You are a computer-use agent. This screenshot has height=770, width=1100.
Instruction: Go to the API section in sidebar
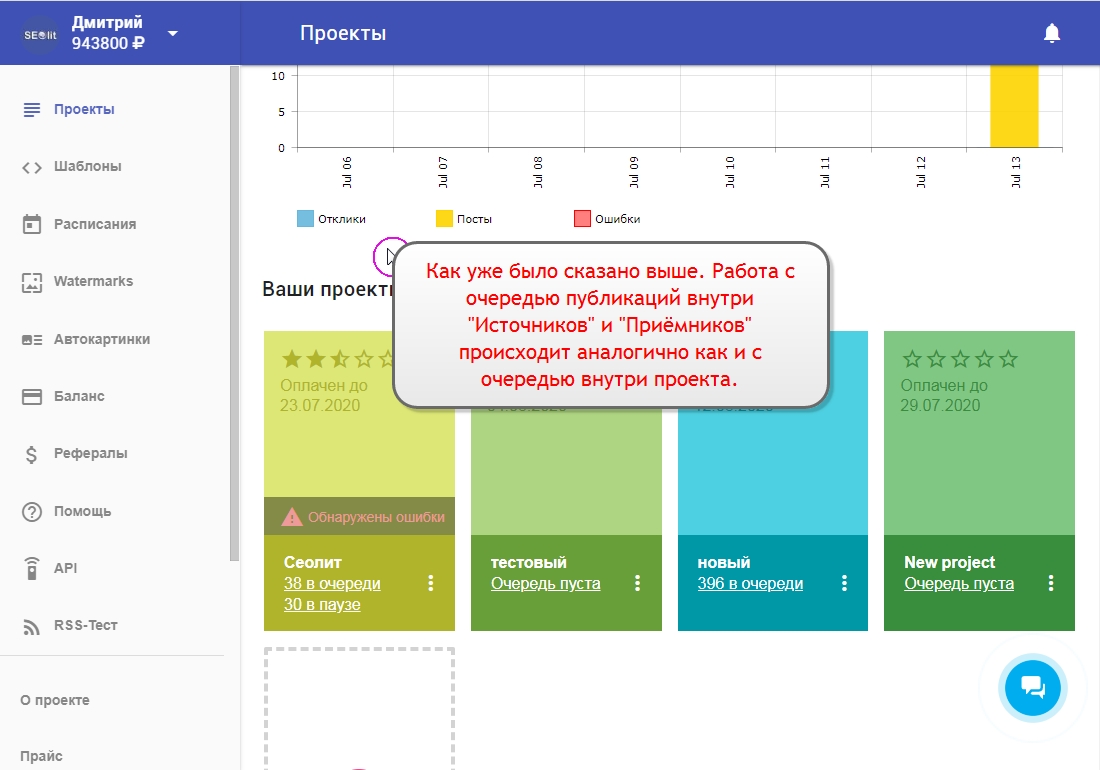[65, 568]
